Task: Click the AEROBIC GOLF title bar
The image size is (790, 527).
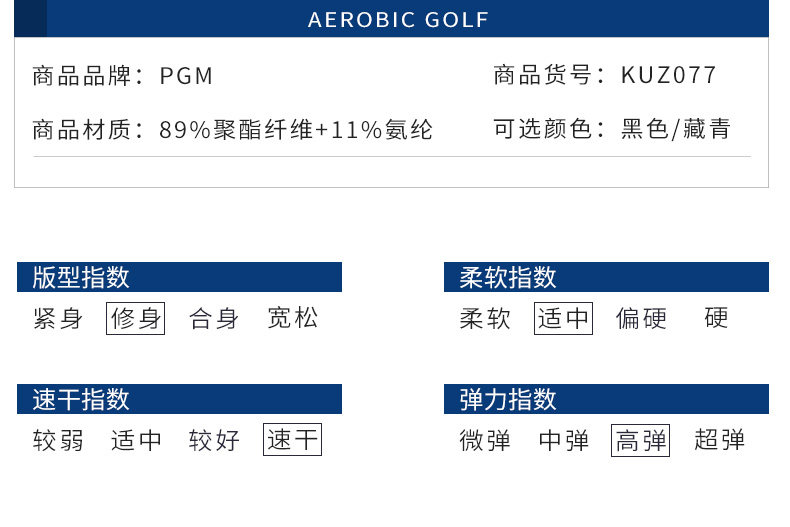Action: click(398, 20)
